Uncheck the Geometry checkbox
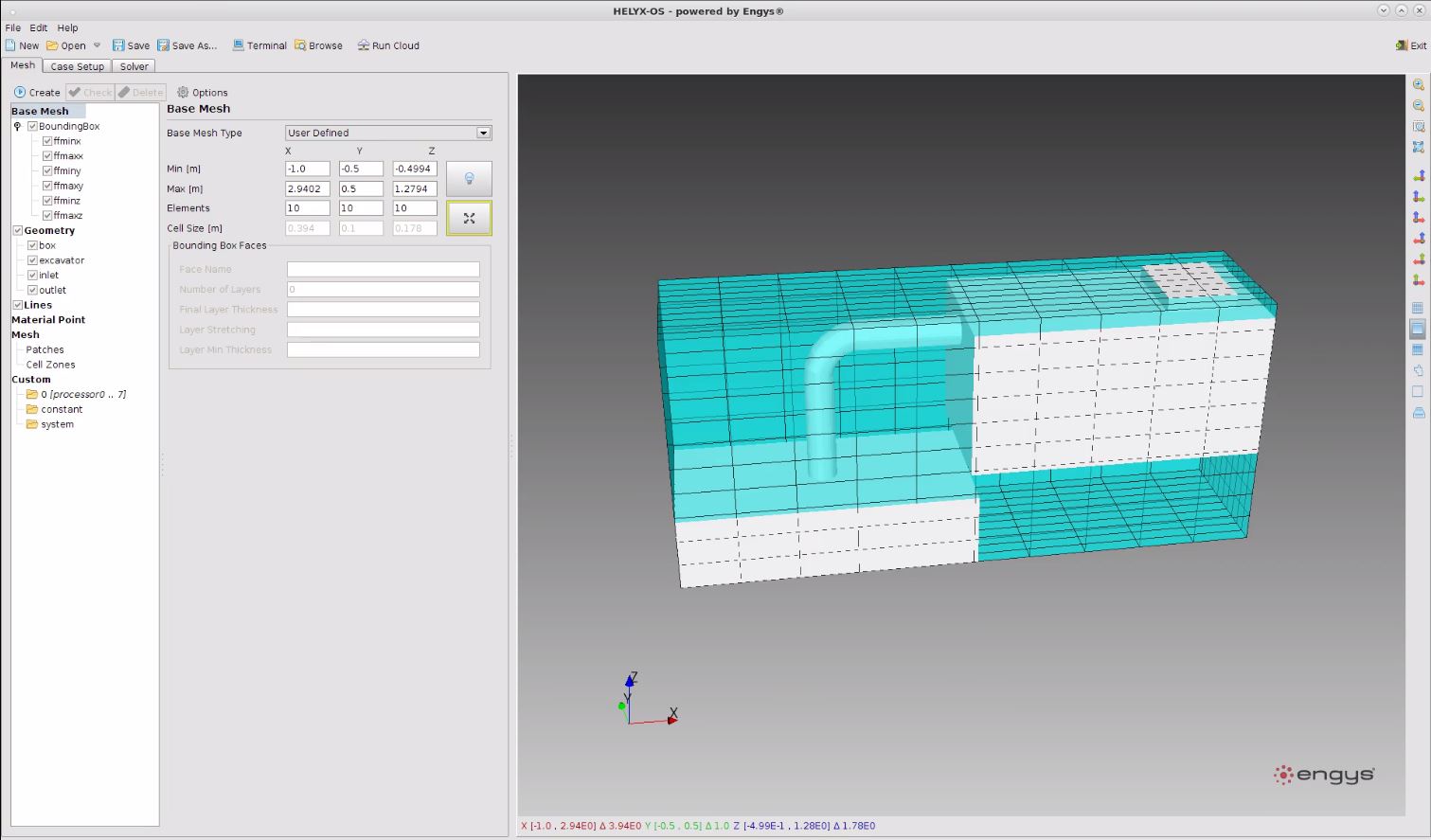 (x=17, y=230)
